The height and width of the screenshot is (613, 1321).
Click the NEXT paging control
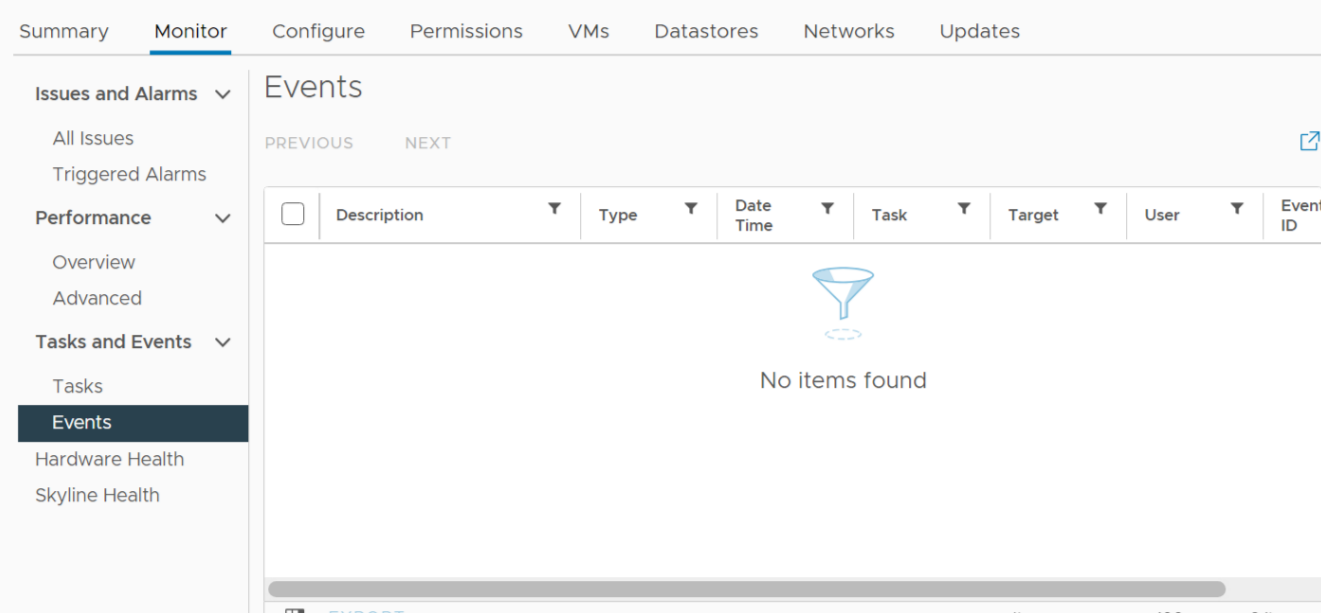pos(428,142)
